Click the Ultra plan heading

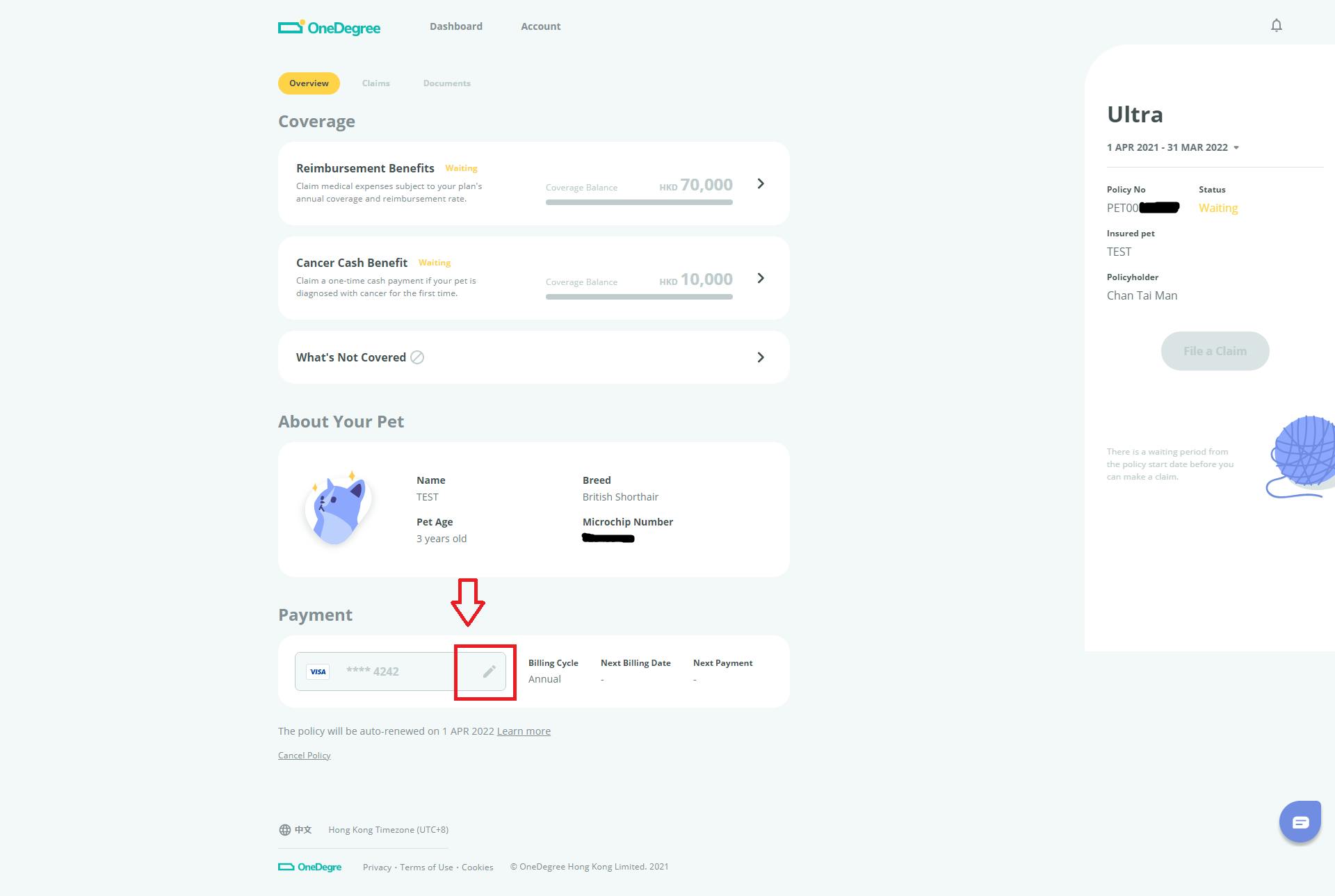point(1135,114)
